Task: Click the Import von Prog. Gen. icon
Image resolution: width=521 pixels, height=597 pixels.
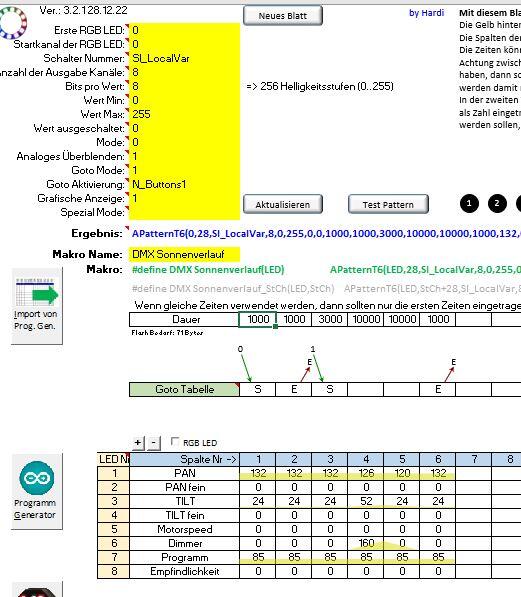Action: (x=37, y=305)
